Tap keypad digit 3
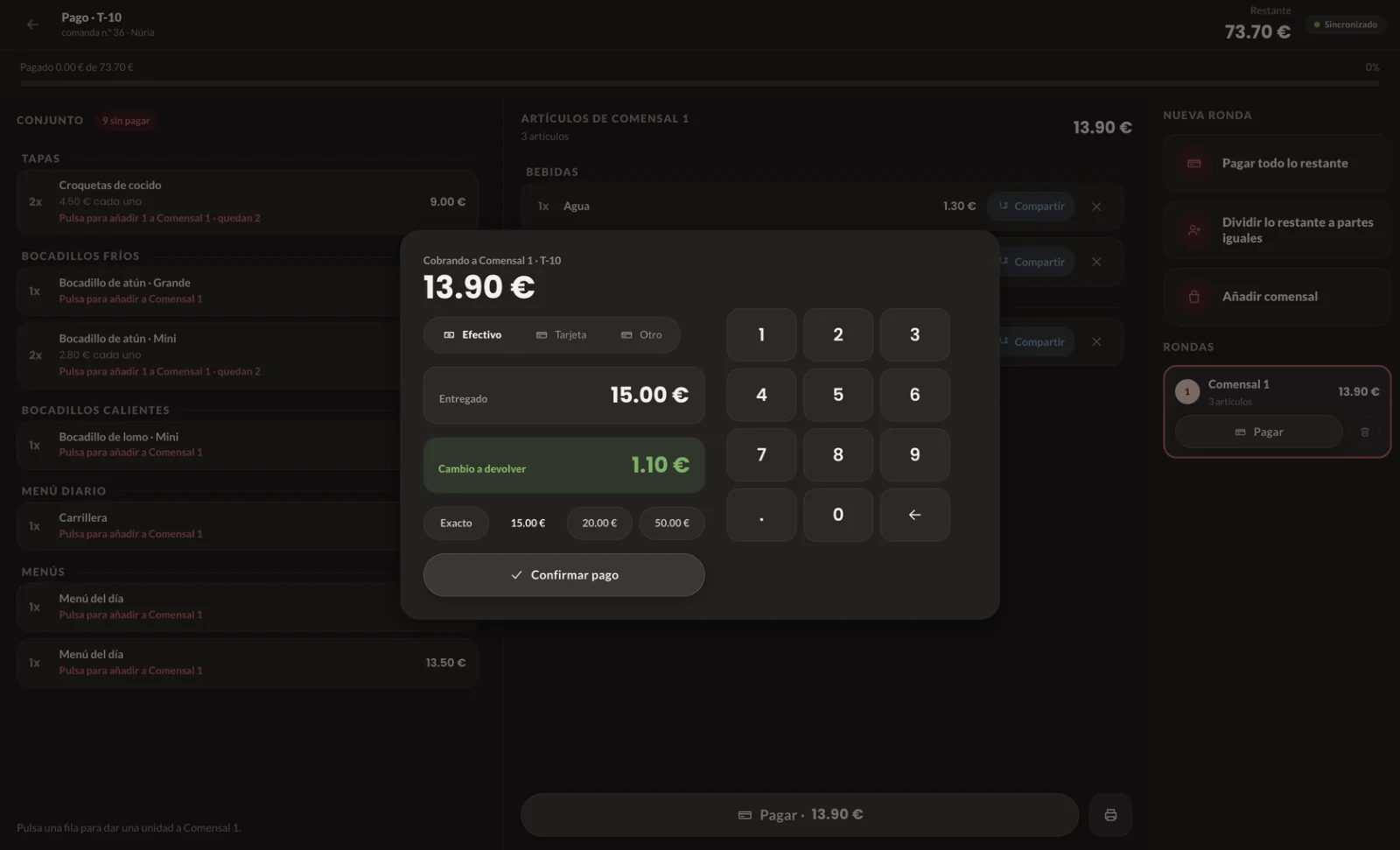Image resolution: width=1400 pixels, height=850 pixels. 914,334
